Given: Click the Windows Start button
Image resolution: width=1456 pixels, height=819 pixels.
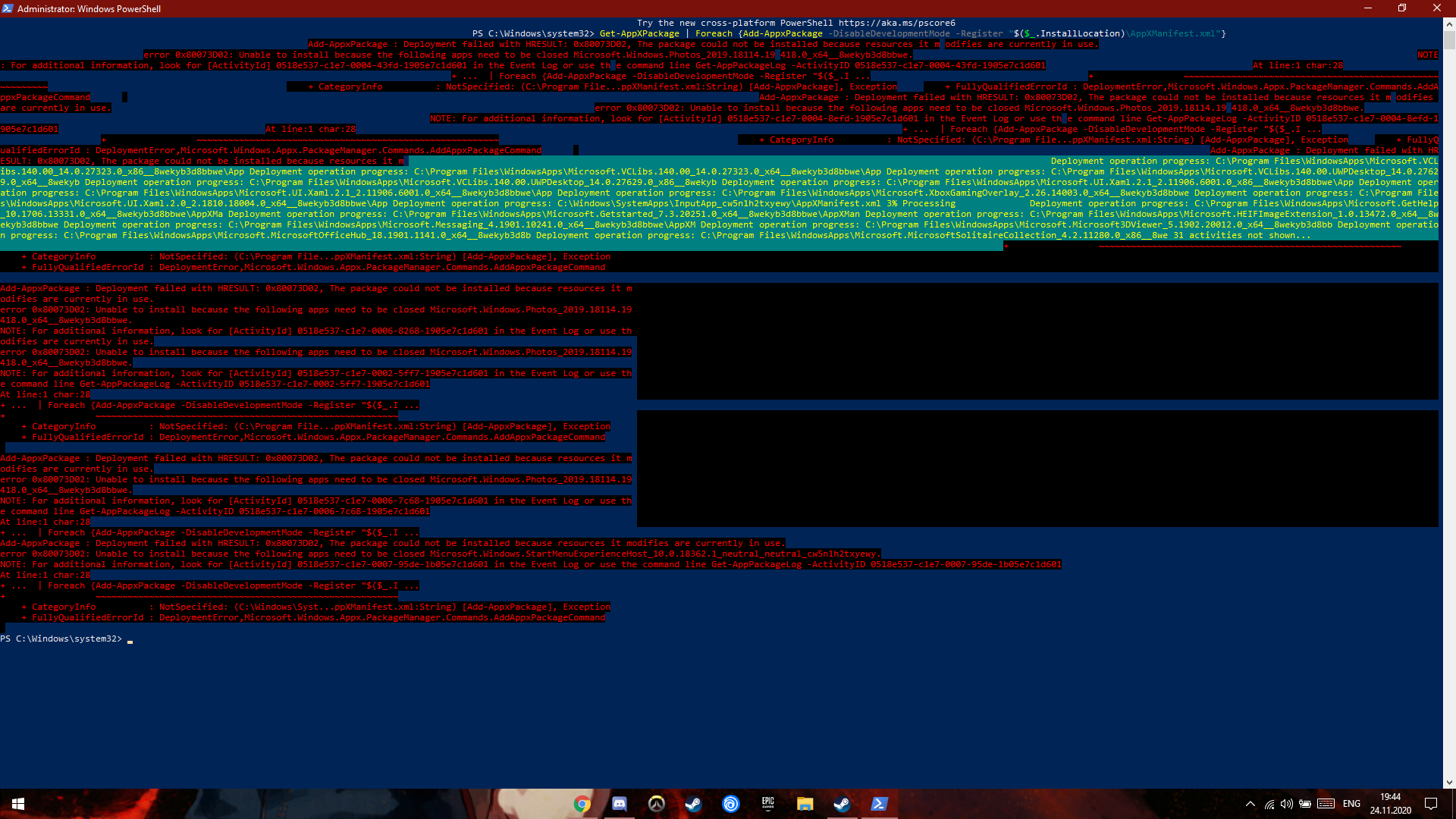Looking at the screenshot, I should [17, 804].
